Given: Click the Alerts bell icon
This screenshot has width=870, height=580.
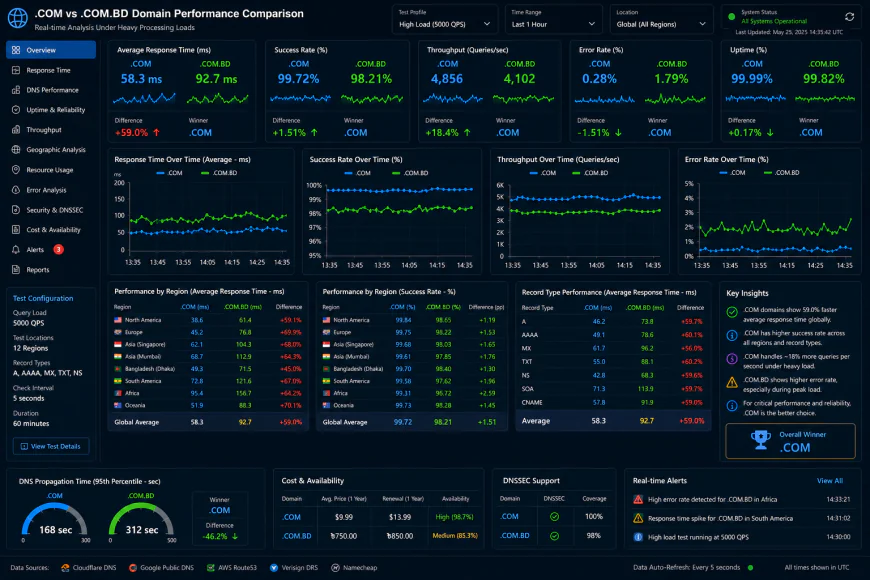Looking at the screenshot, I should tap(16, 250).
